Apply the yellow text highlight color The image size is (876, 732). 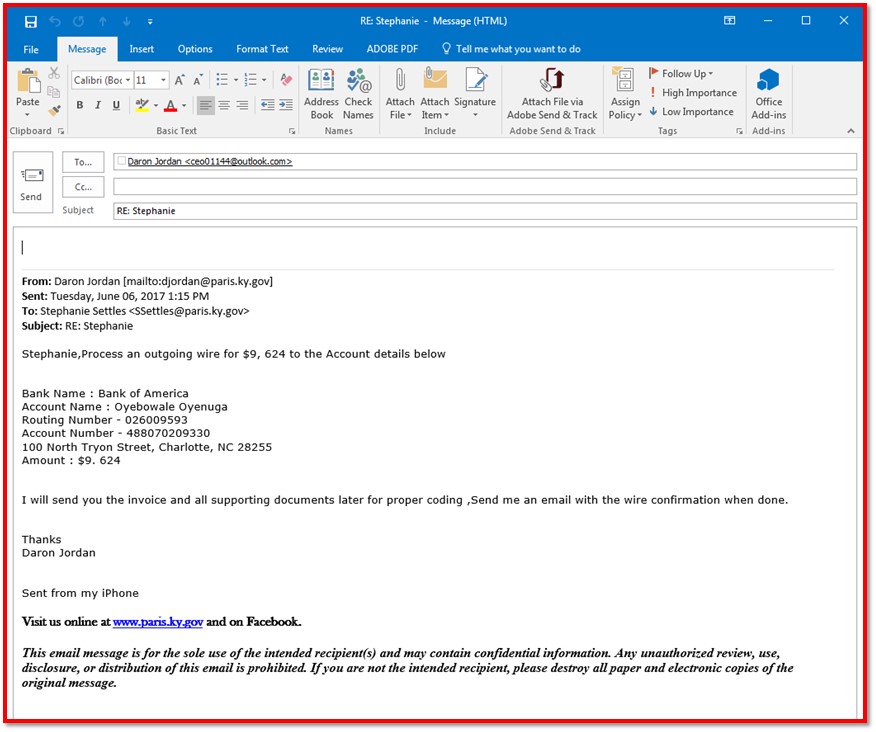pyautogui.click(x=142, y=105)
